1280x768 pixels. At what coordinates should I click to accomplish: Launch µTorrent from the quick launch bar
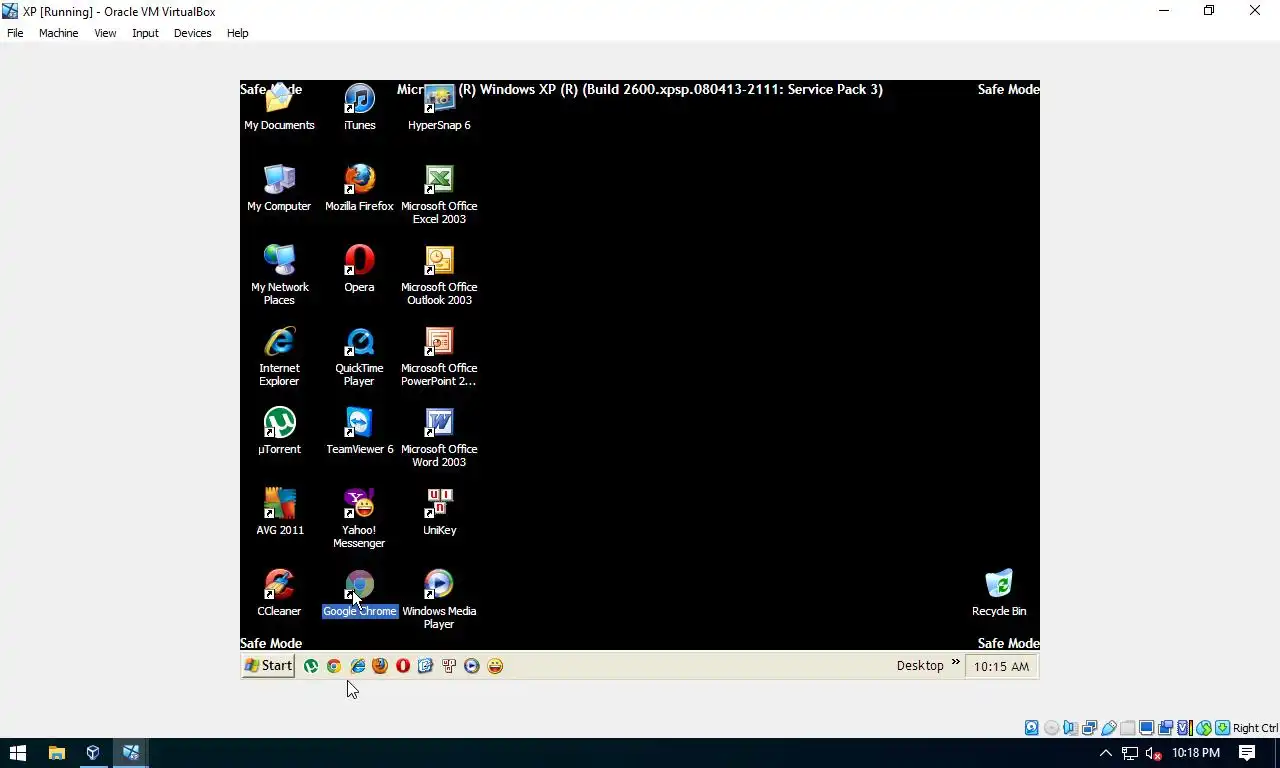[x=311, y=666]
